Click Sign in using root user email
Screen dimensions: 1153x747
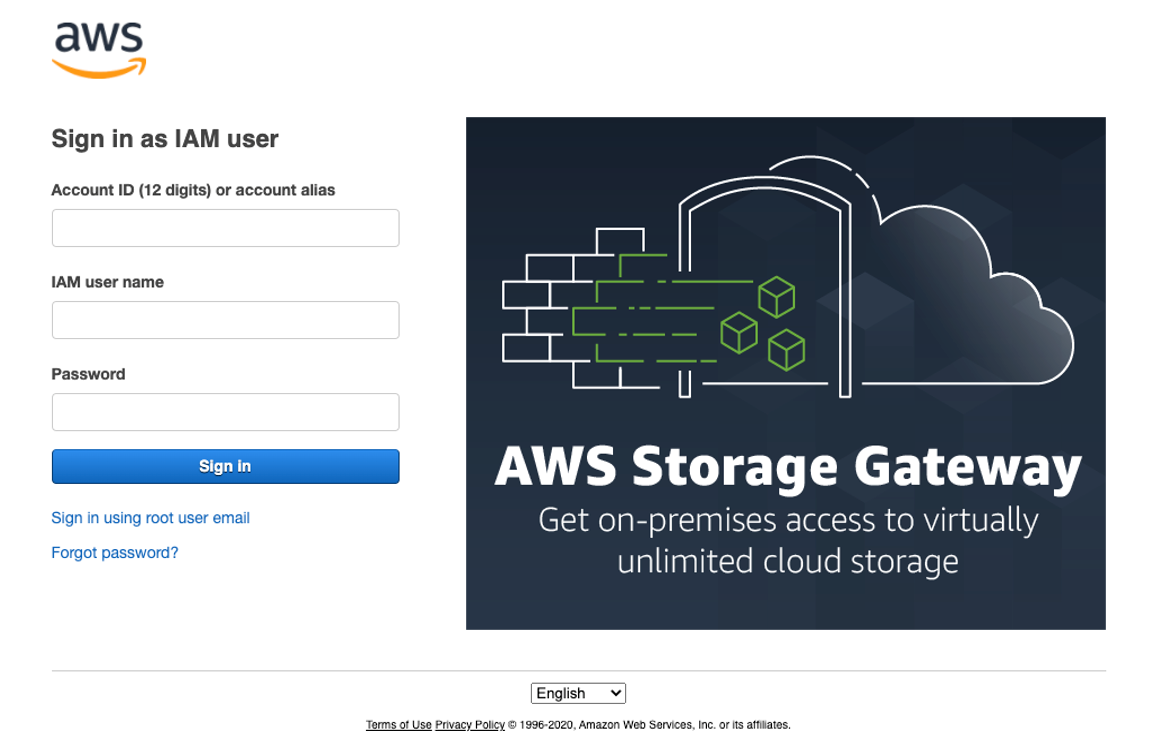pyautogui.click(x=150, y=517)
